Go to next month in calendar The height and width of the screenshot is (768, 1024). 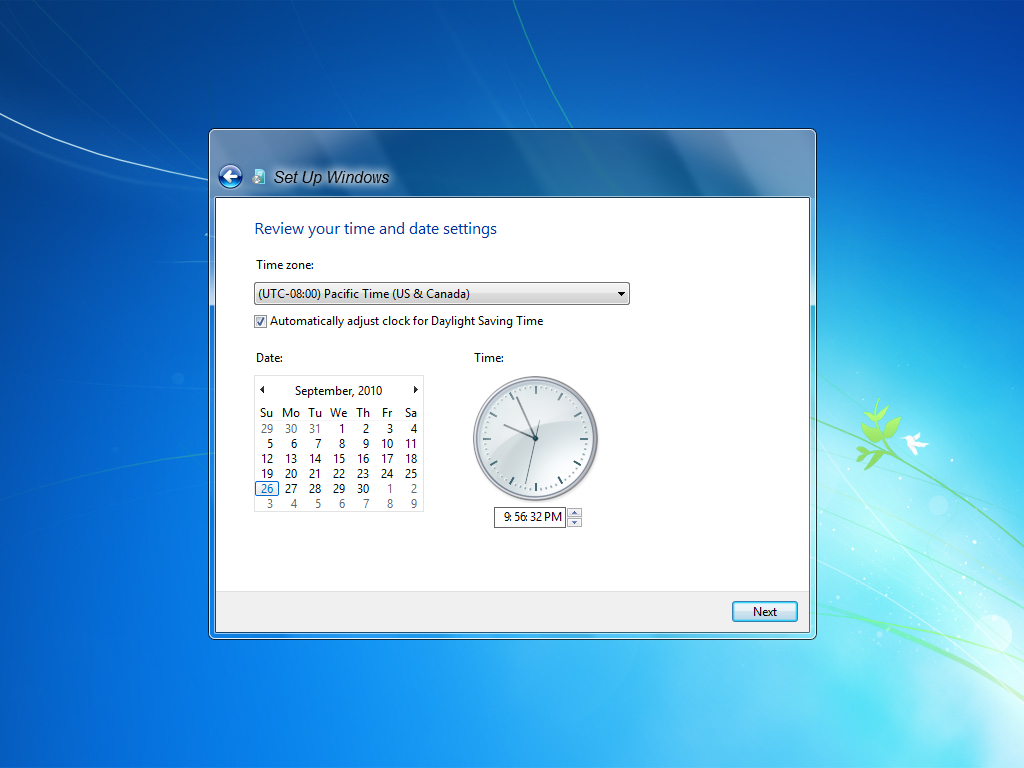click(x=415, y=390)
